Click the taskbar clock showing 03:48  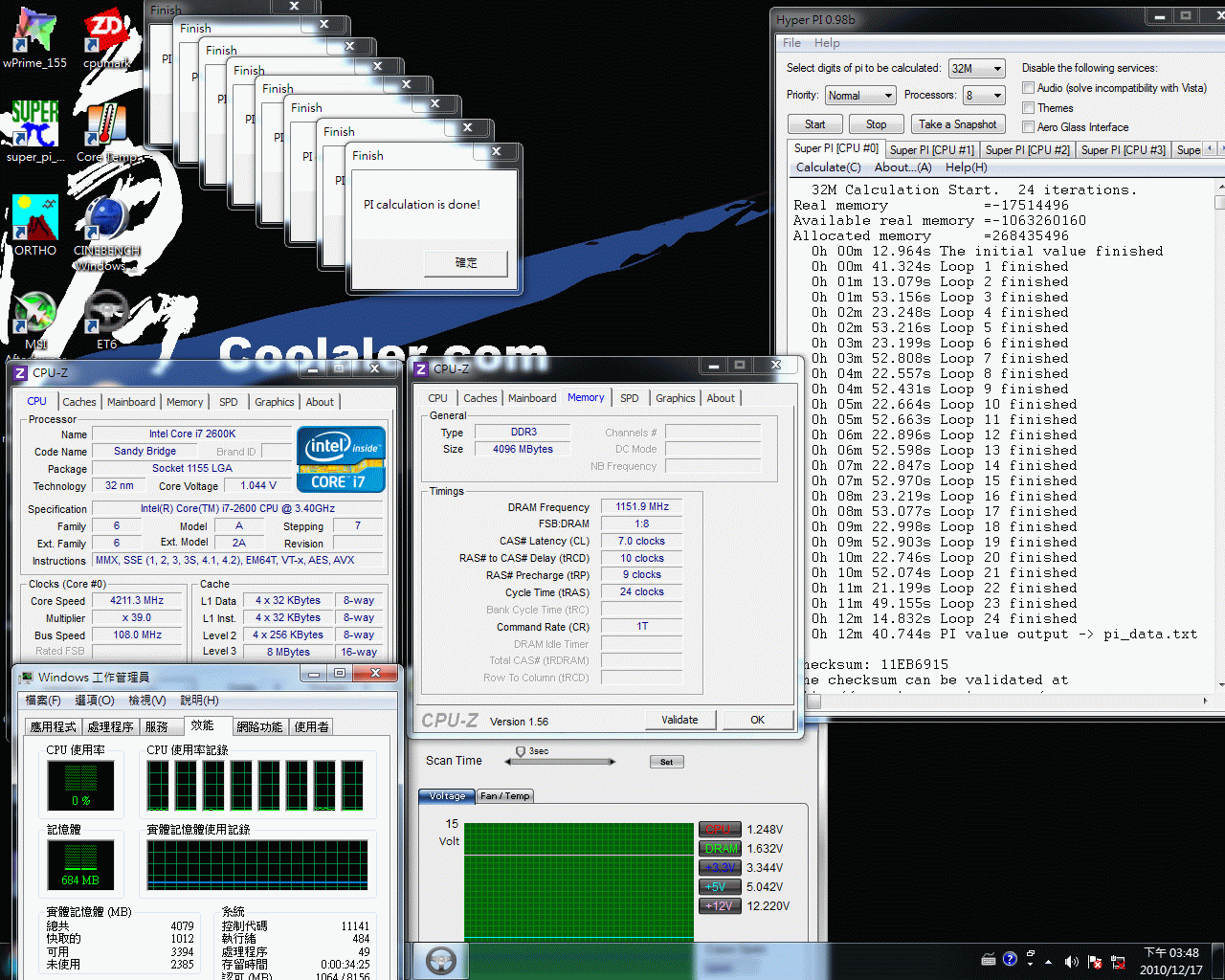1171,961
